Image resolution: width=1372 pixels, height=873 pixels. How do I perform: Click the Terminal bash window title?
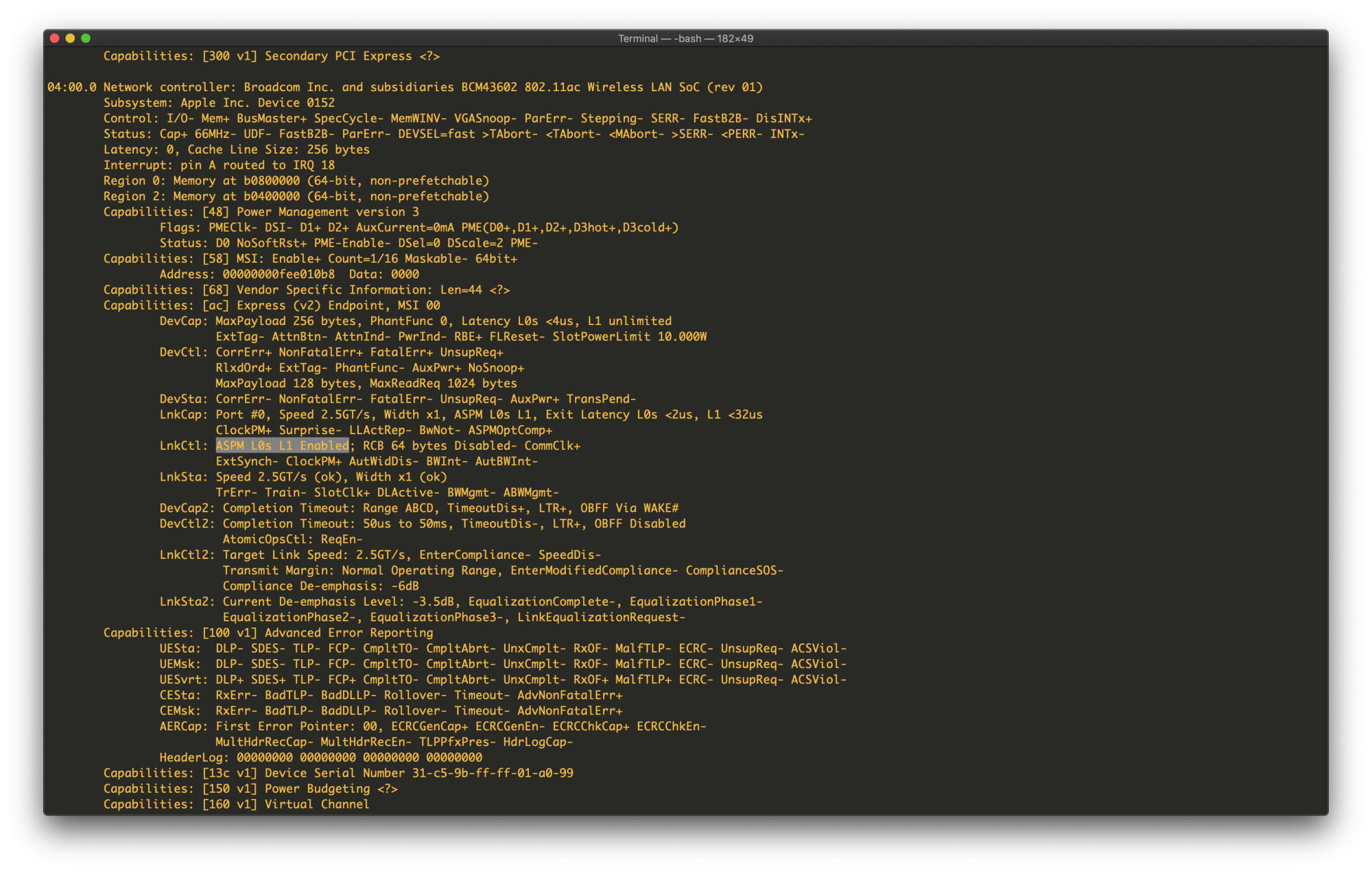point(685,38)
